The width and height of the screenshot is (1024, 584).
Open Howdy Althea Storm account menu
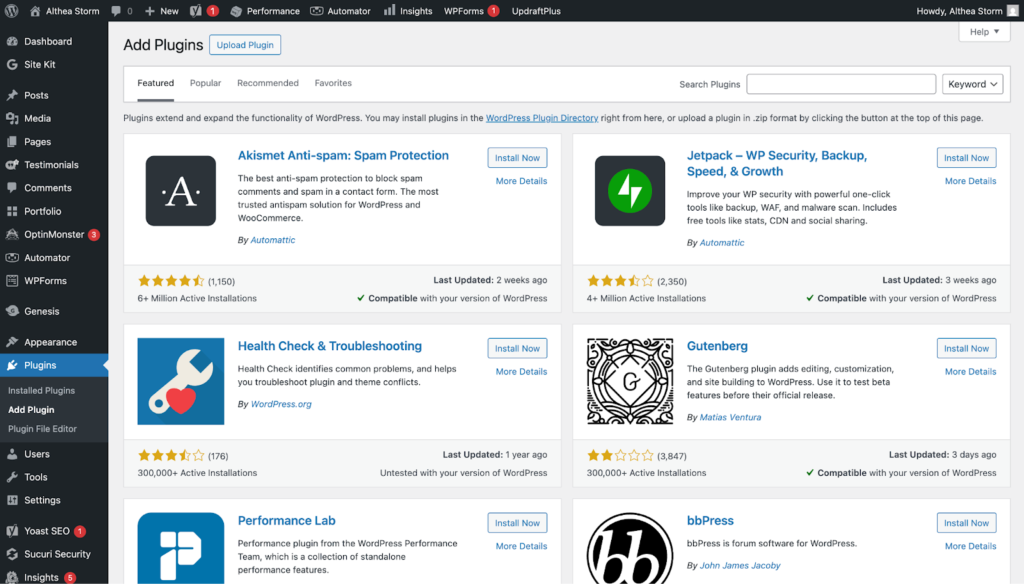coord(958,11)
